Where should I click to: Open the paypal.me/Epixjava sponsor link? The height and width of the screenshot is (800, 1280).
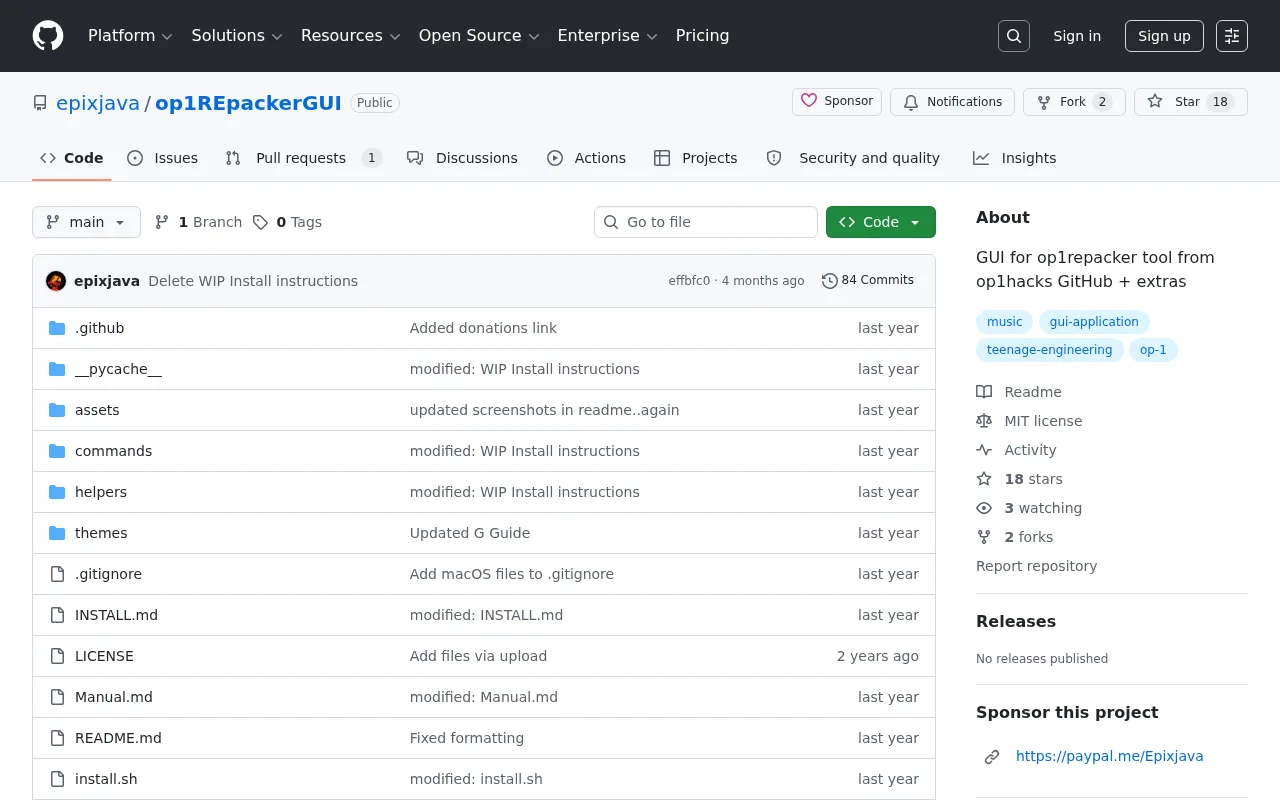(1109, 756)
